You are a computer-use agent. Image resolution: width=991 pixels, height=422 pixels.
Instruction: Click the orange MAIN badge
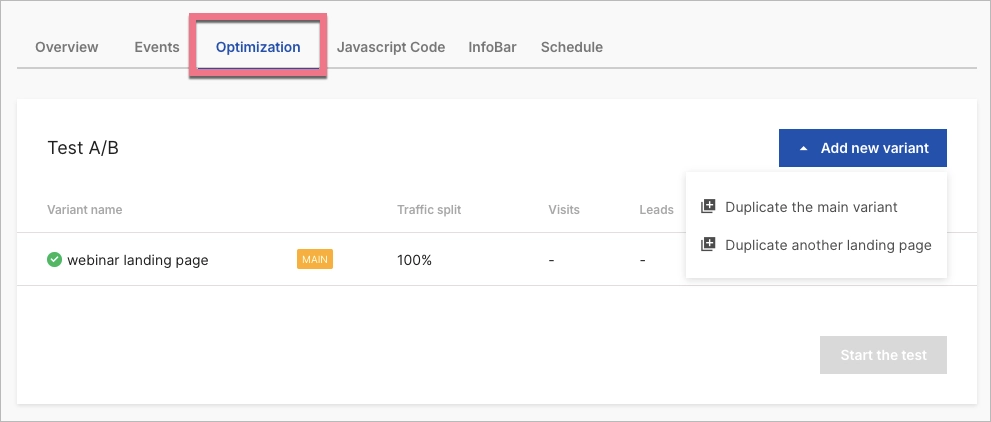(x=315, y=260)
